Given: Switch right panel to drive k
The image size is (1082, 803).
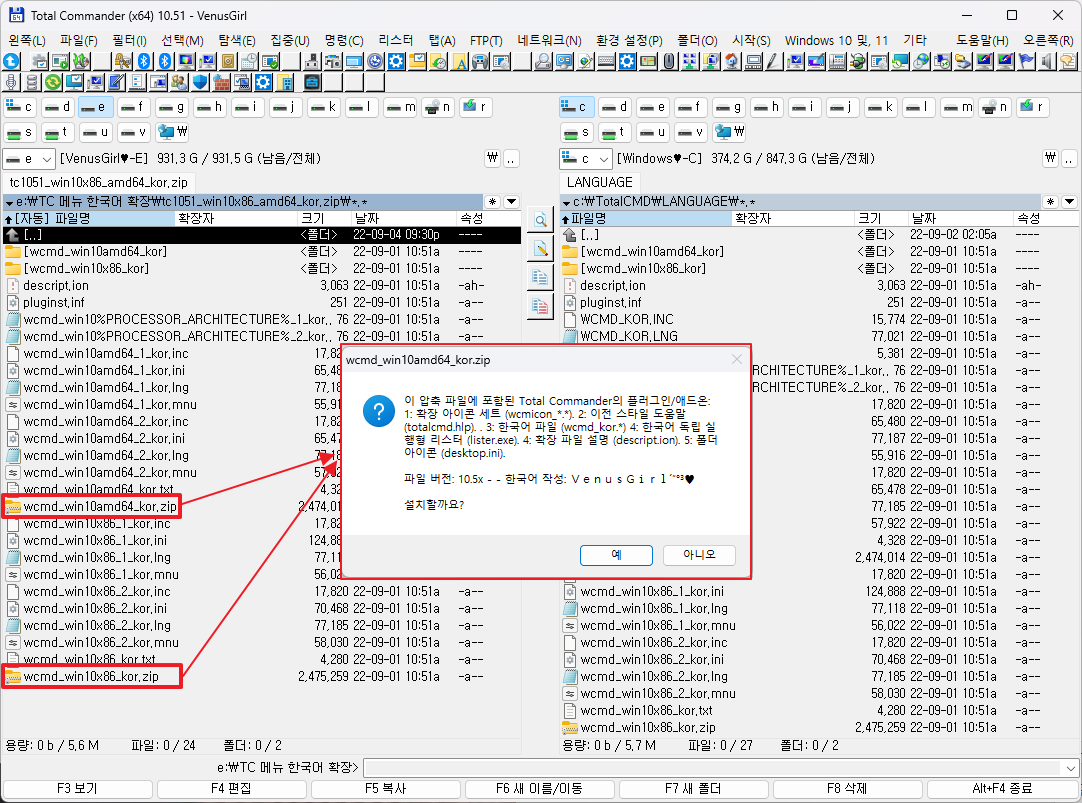Looking at the screenshot, I should tap(881, 107).
